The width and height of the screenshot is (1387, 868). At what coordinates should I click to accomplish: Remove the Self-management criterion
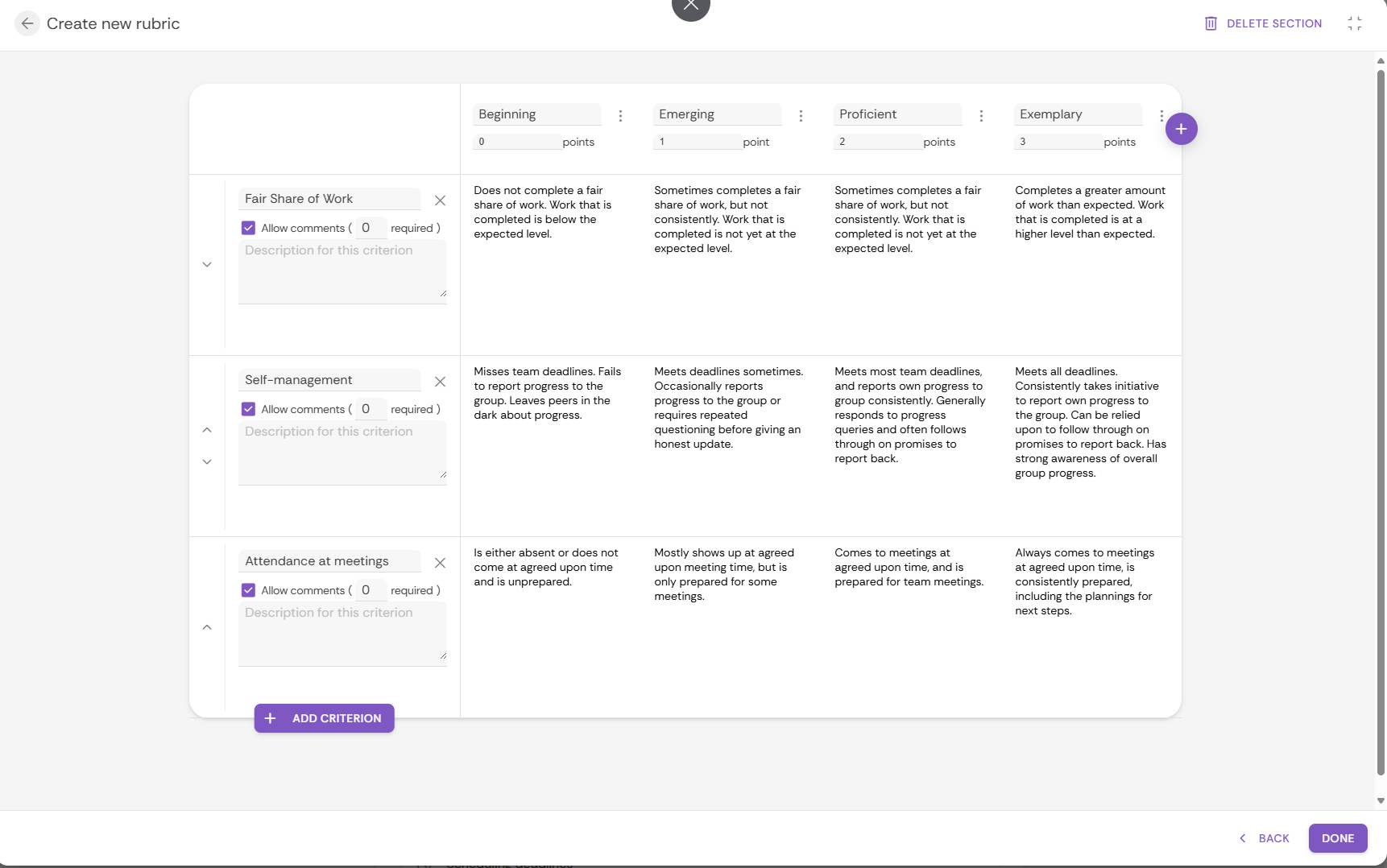click(440, 382)
